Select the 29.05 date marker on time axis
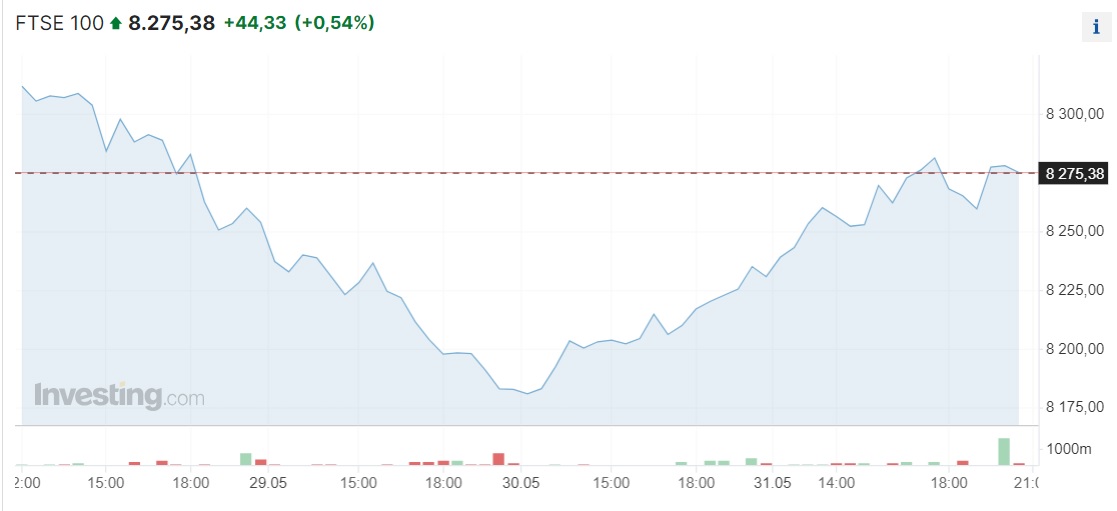1117x511 pixels. coord(269,482)
